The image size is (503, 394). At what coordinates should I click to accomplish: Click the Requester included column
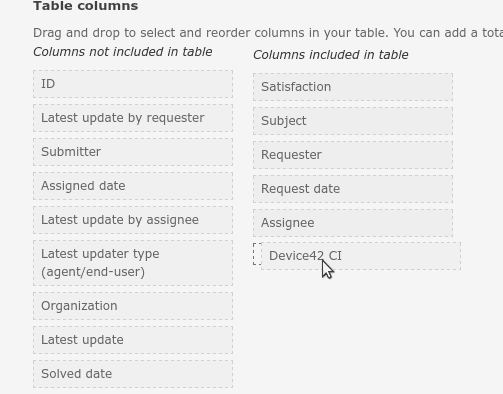pyautogui.click(x=353, y=155)
